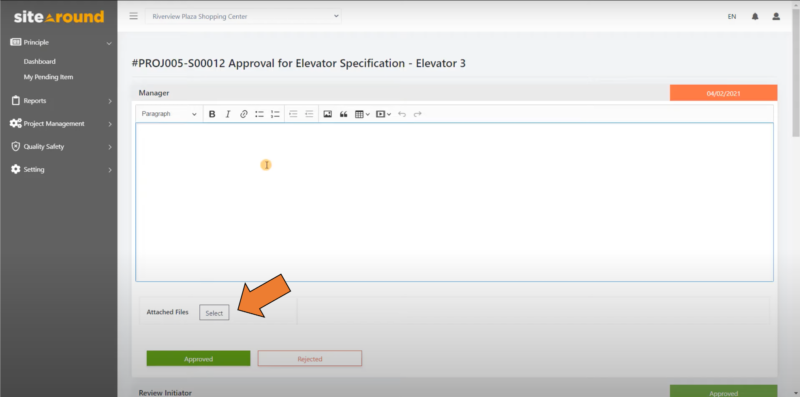Apply italic formatting in editor

tap(228, 114)
